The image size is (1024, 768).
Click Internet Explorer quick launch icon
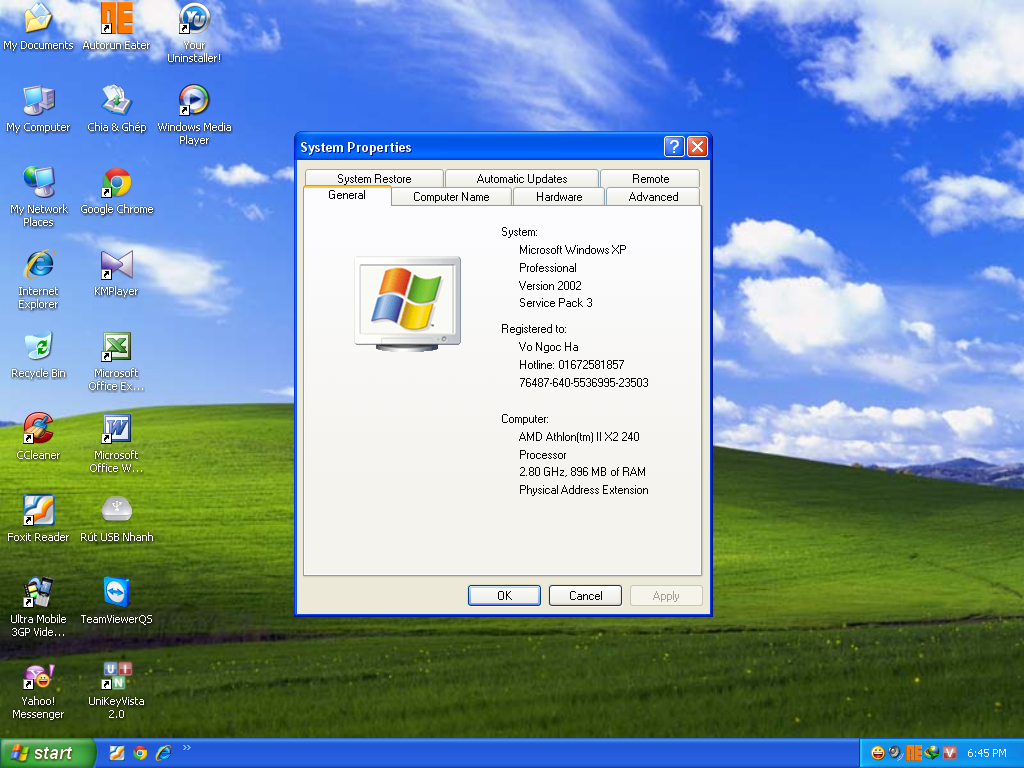pyautogui.click(x=163, y=753)
